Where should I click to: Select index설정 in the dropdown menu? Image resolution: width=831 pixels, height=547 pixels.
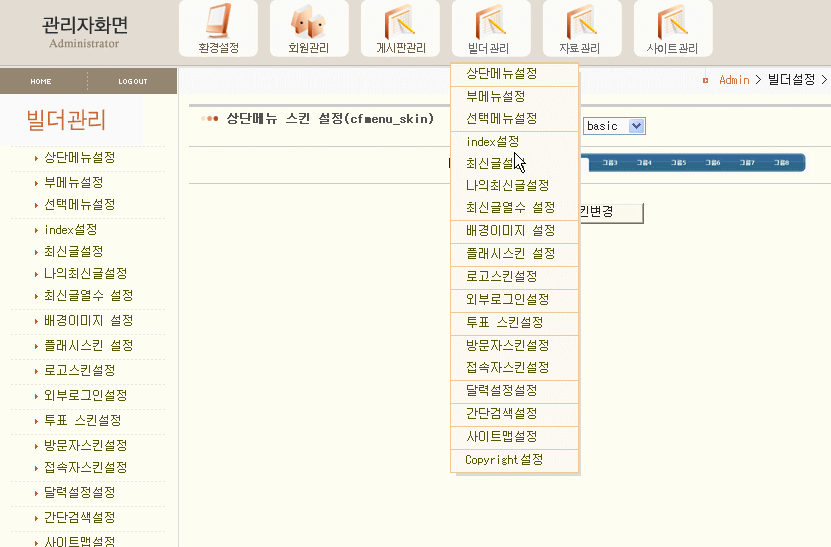coord(493,142)
